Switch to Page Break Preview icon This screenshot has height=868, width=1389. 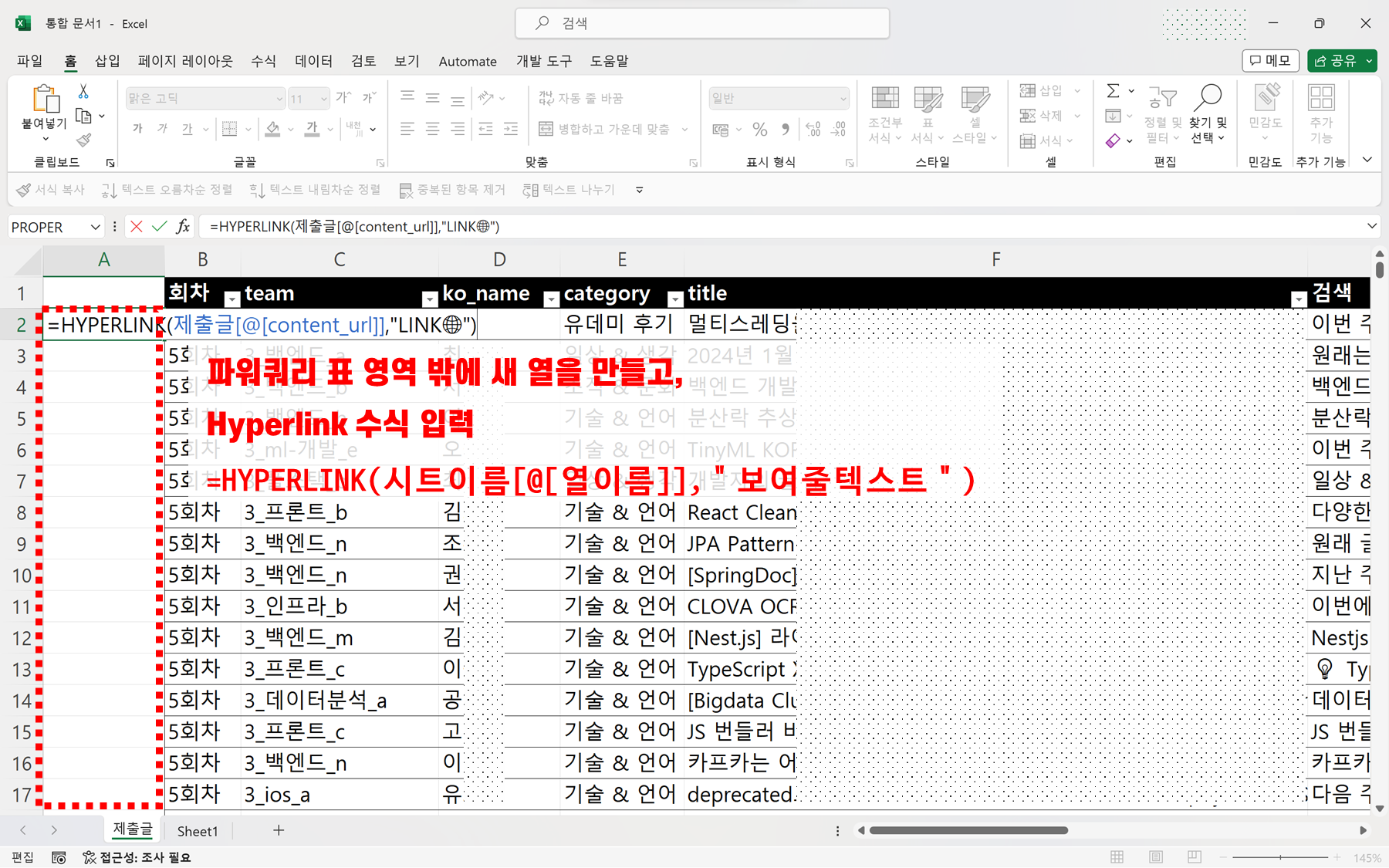click(1195, 857)
